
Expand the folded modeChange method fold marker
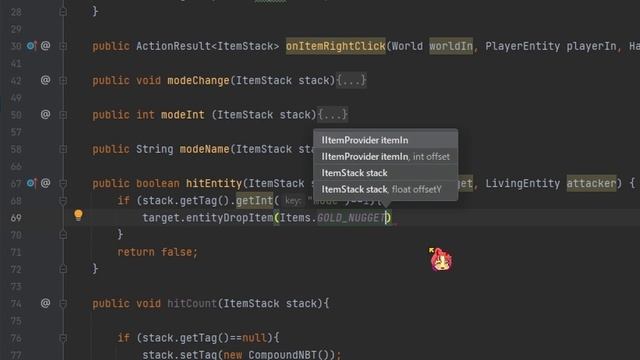tap(63, 80)
